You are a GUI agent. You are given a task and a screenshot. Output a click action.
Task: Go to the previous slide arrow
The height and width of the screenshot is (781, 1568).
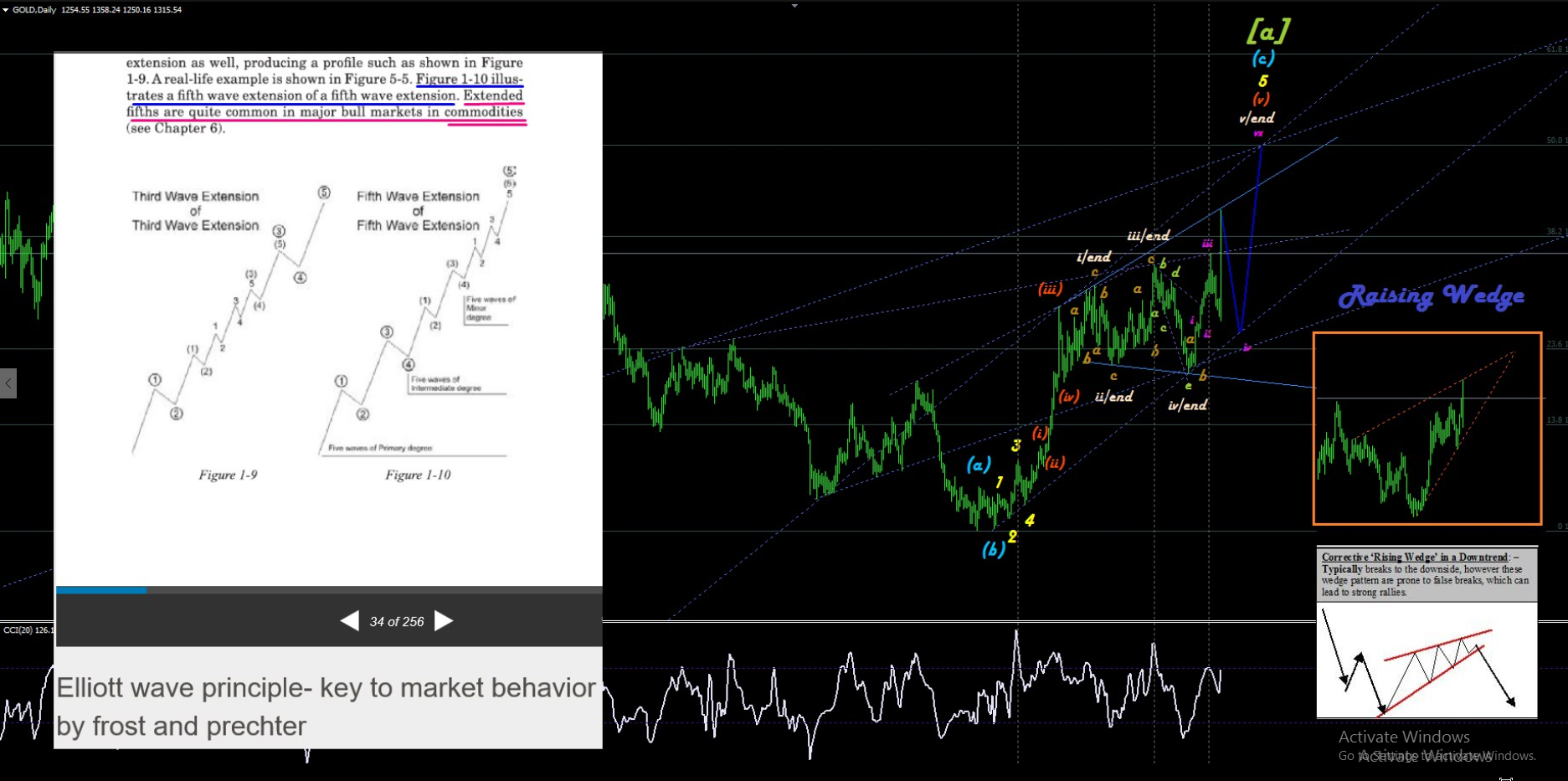click(x=350, y=621)
